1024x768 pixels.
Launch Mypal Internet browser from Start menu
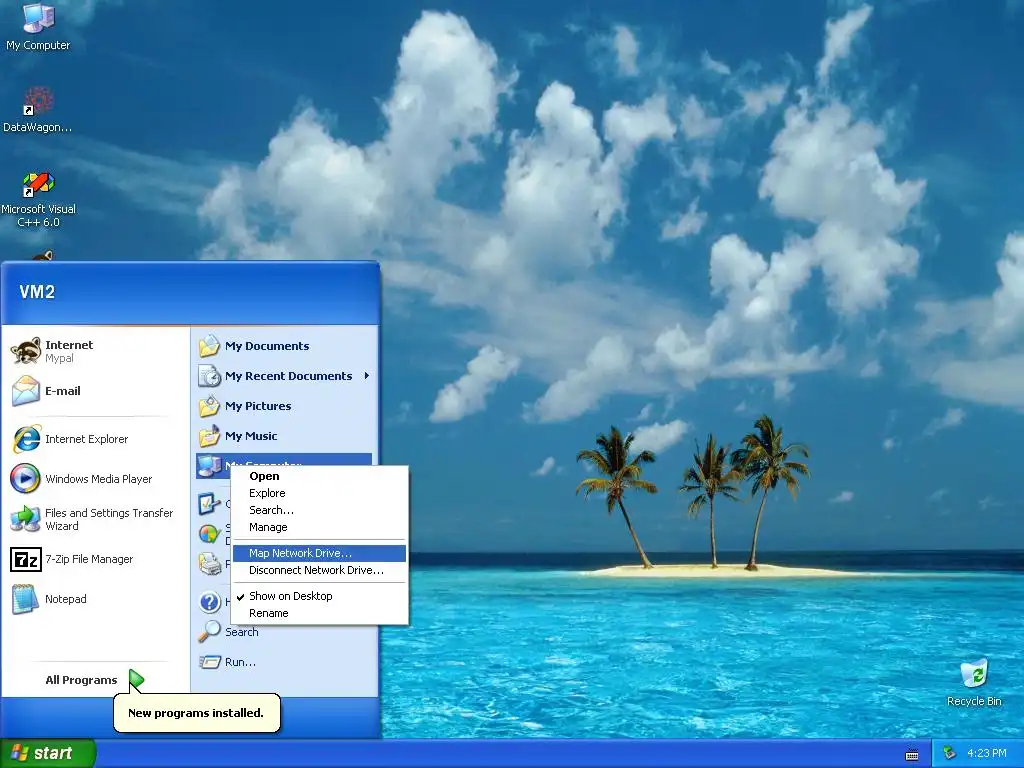click(x=96, y=351)
